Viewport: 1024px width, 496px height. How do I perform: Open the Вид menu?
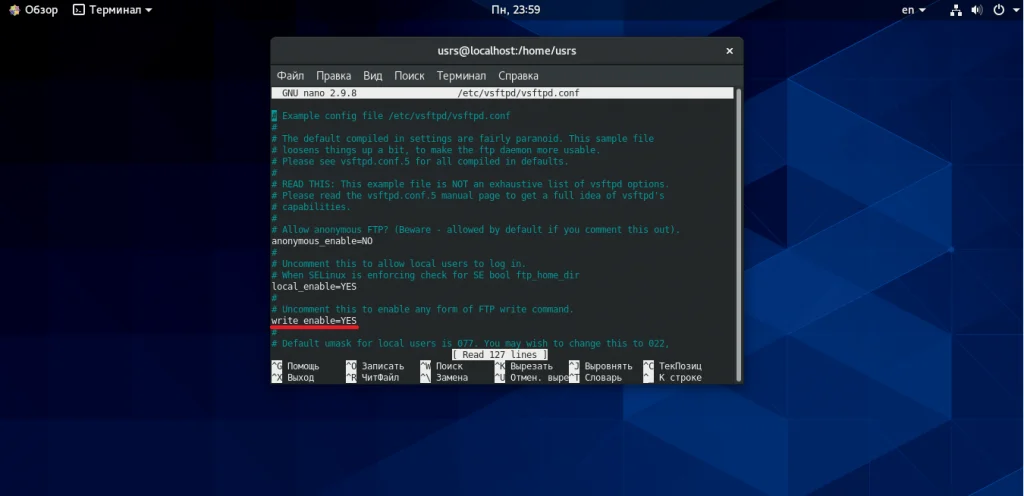pyautogui.click(x=372, y=76)
